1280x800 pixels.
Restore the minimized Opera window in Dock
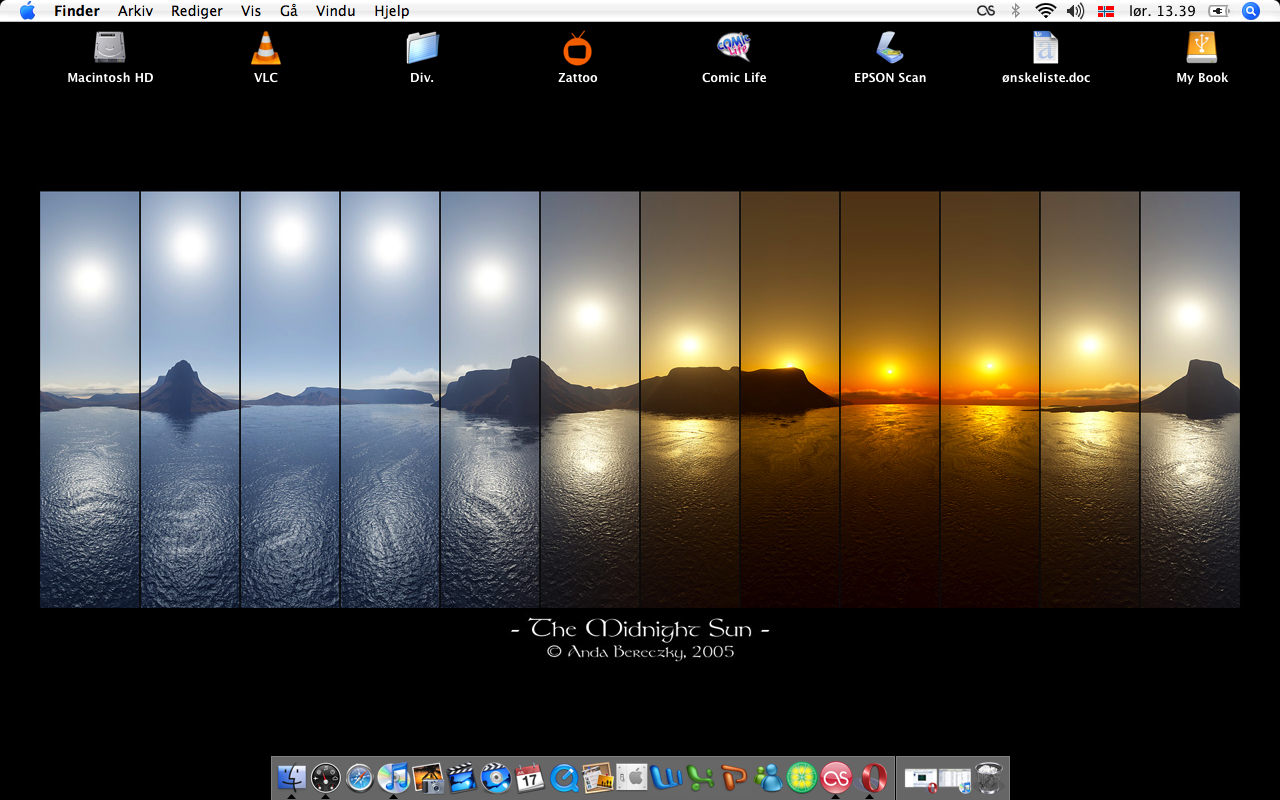921,778
